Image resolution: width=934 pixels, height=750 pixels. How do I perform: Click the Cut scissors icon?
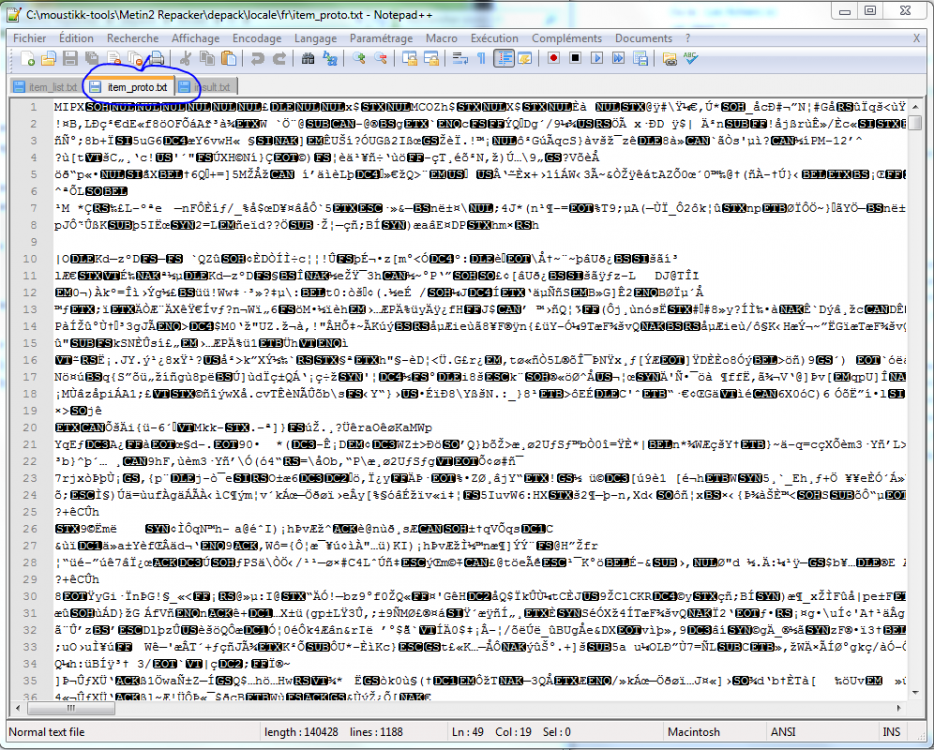pos(185,58)
